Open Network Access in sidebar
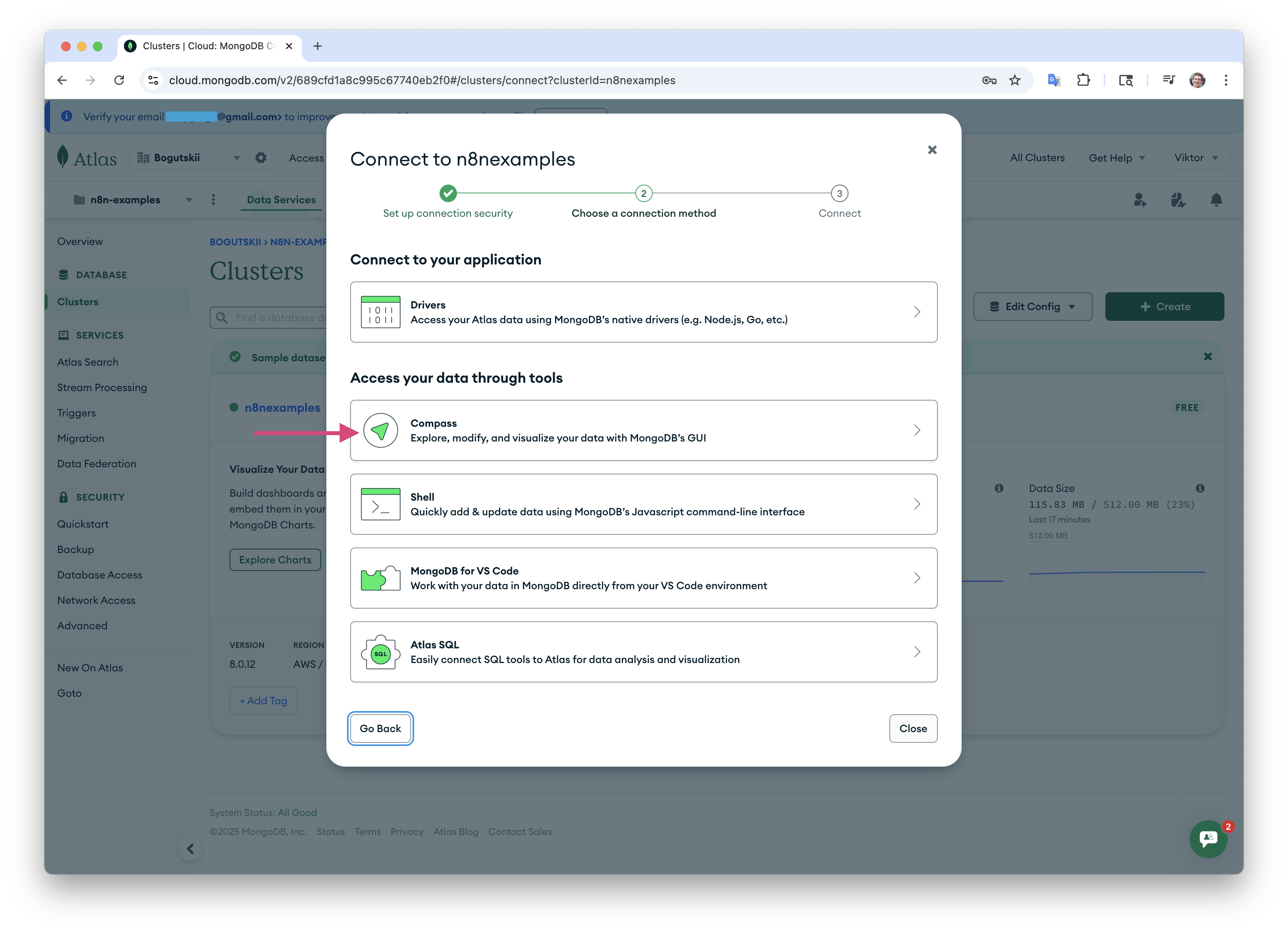The width and height of the screenshot is (1288, 933). [x=96, y=600]
